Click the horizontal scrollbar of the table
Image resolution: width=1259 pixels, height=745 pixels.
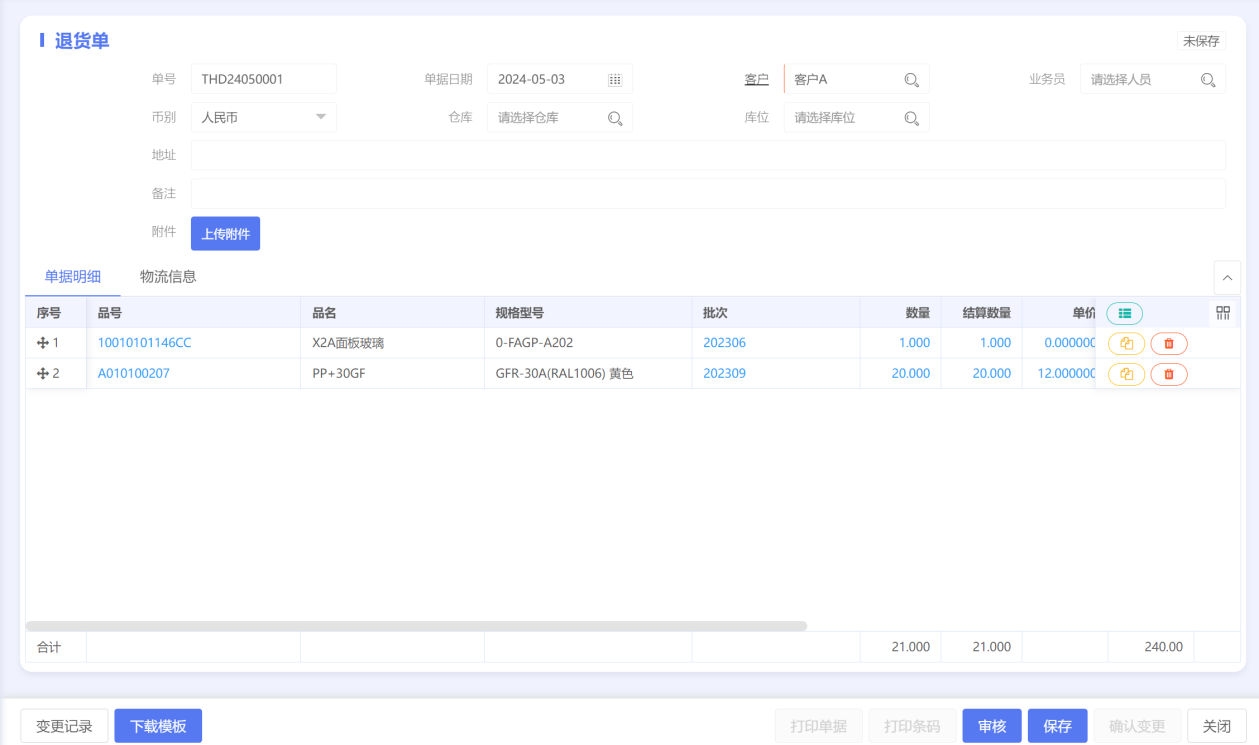(x=416, y=626)
